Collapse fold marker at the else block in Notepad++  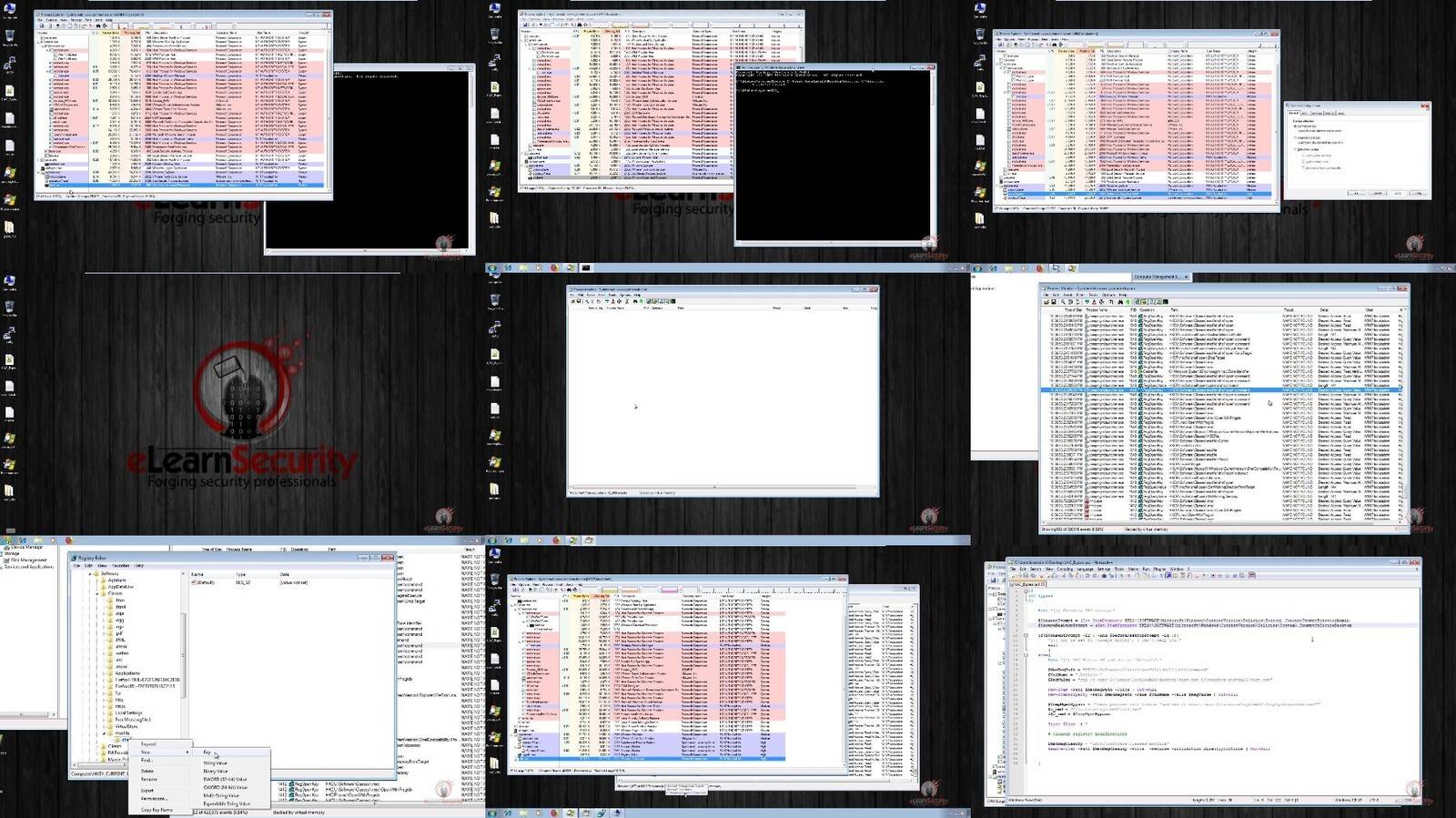(1026, 653)
